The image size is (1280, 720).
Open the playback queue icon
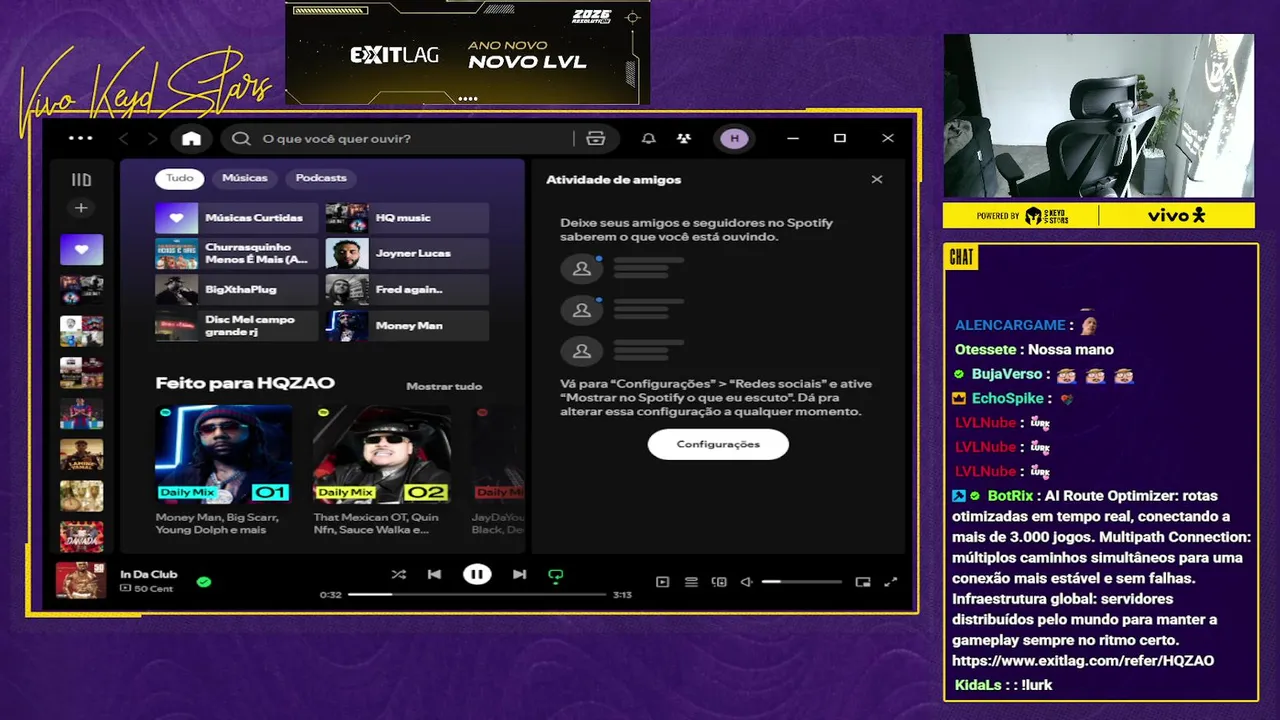click(x=690, y=582)
